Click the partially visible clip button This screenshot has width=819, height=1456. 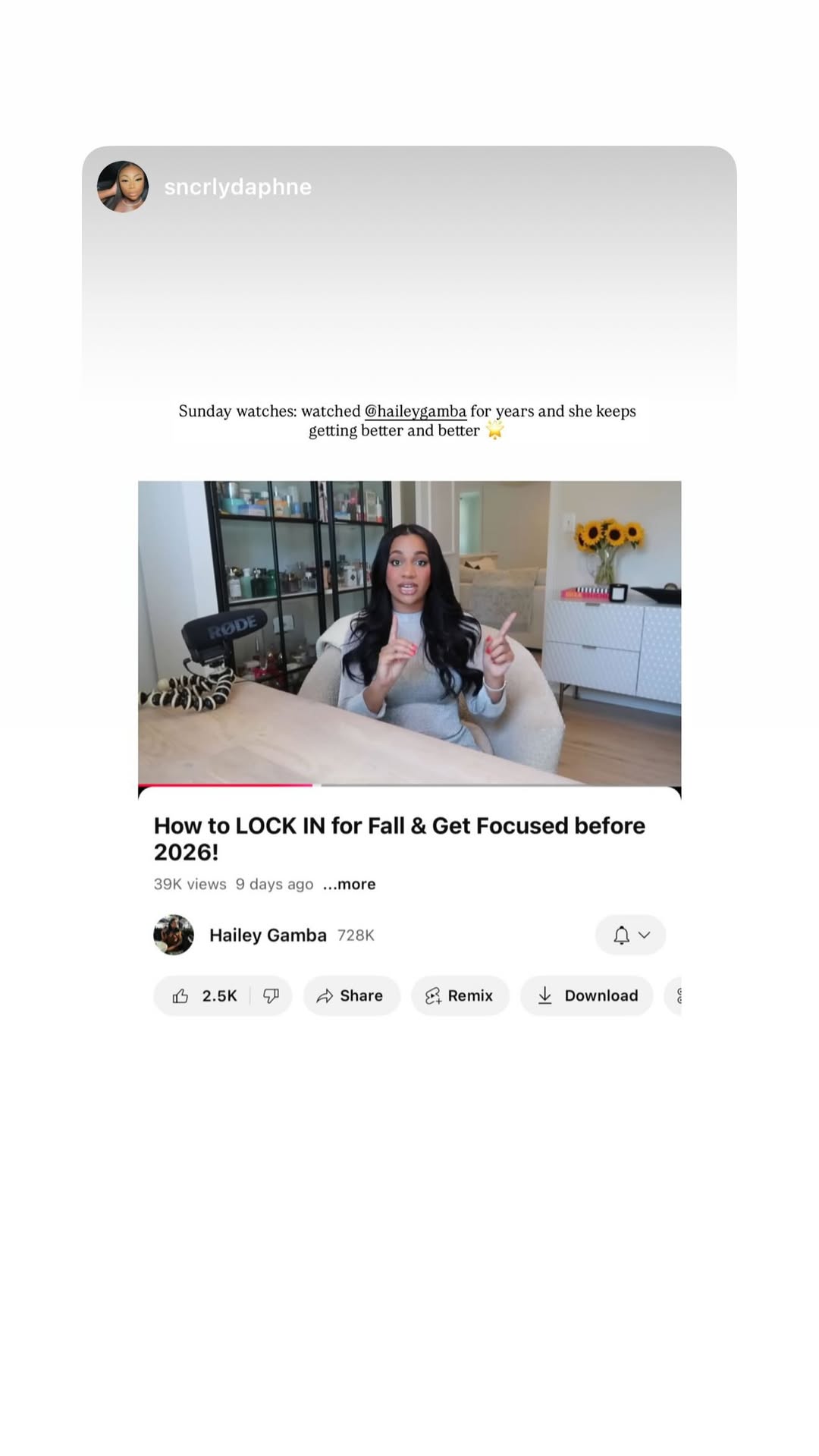point(673,995)
